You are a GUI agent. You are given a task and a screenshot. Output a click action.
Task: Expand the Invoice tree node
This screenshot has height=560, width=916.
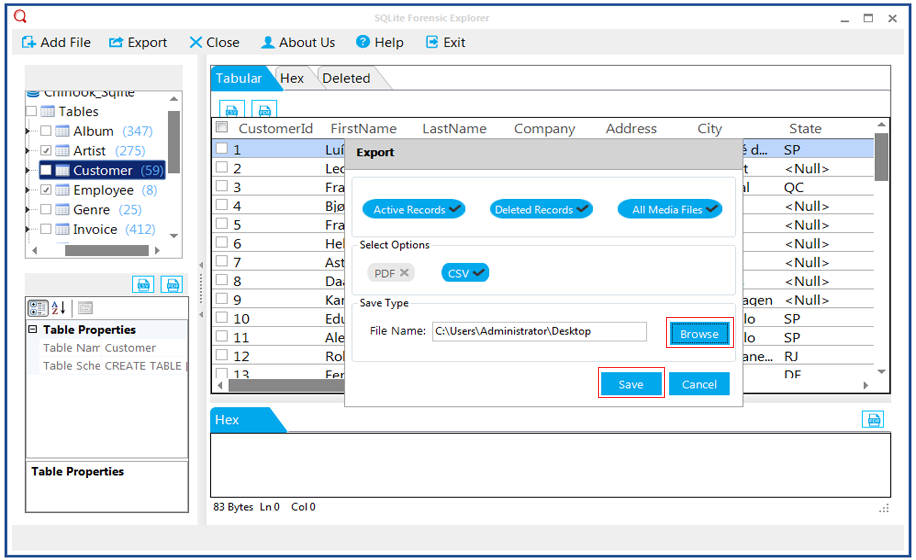(27, 229)
